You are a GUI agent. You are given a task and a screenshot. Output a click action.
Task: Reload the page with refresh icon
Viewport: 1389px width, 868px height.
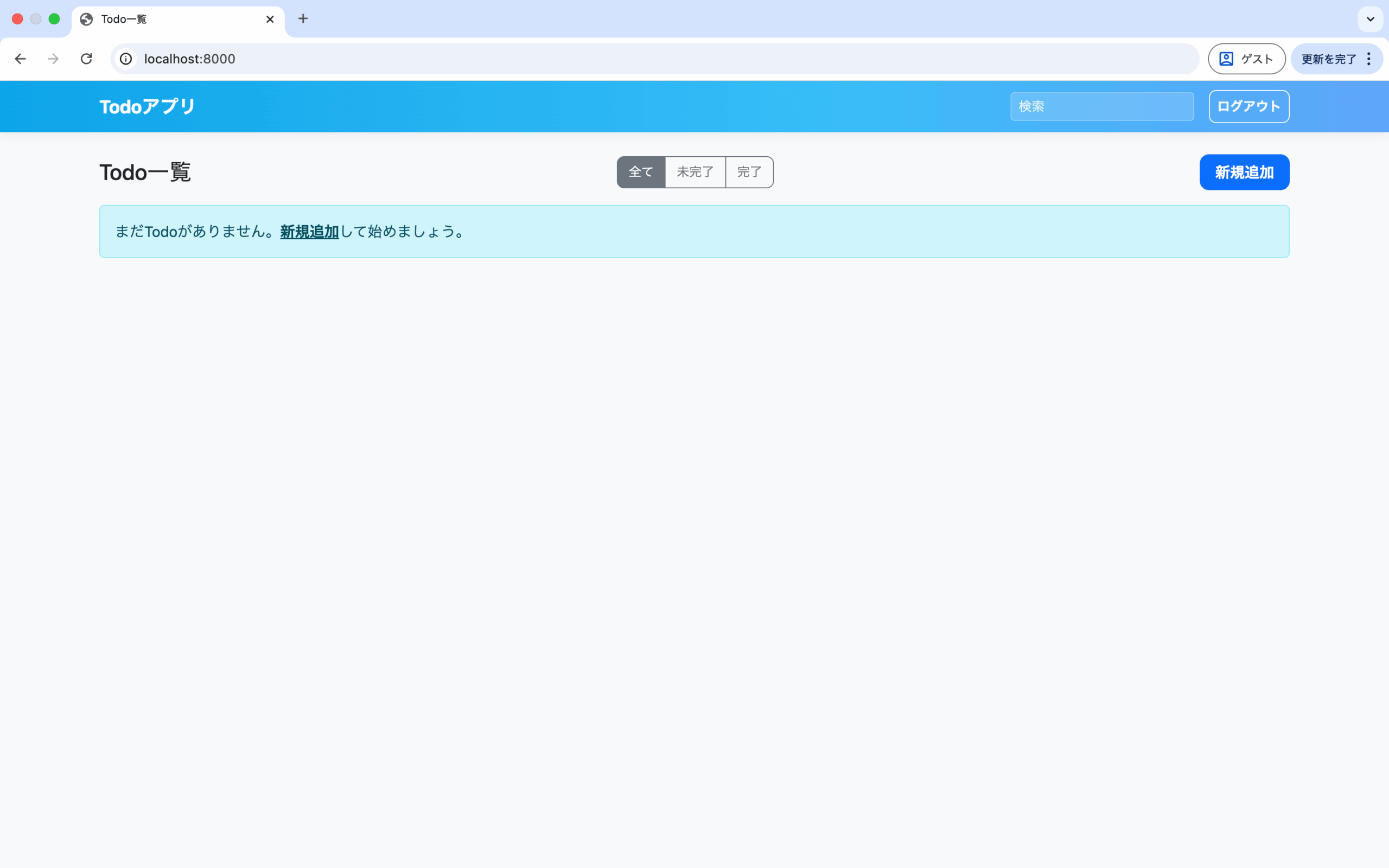pyautogui.click(x=86, y=59)
